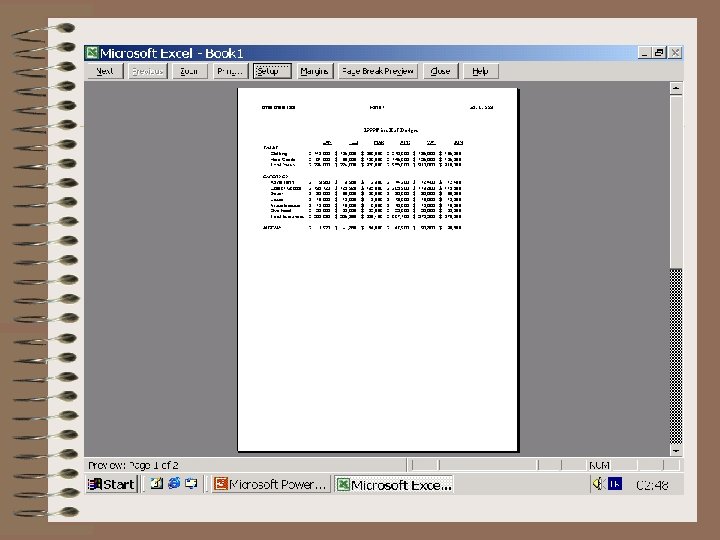
Task: Open Help from preview toolbar
Action: 480,71
